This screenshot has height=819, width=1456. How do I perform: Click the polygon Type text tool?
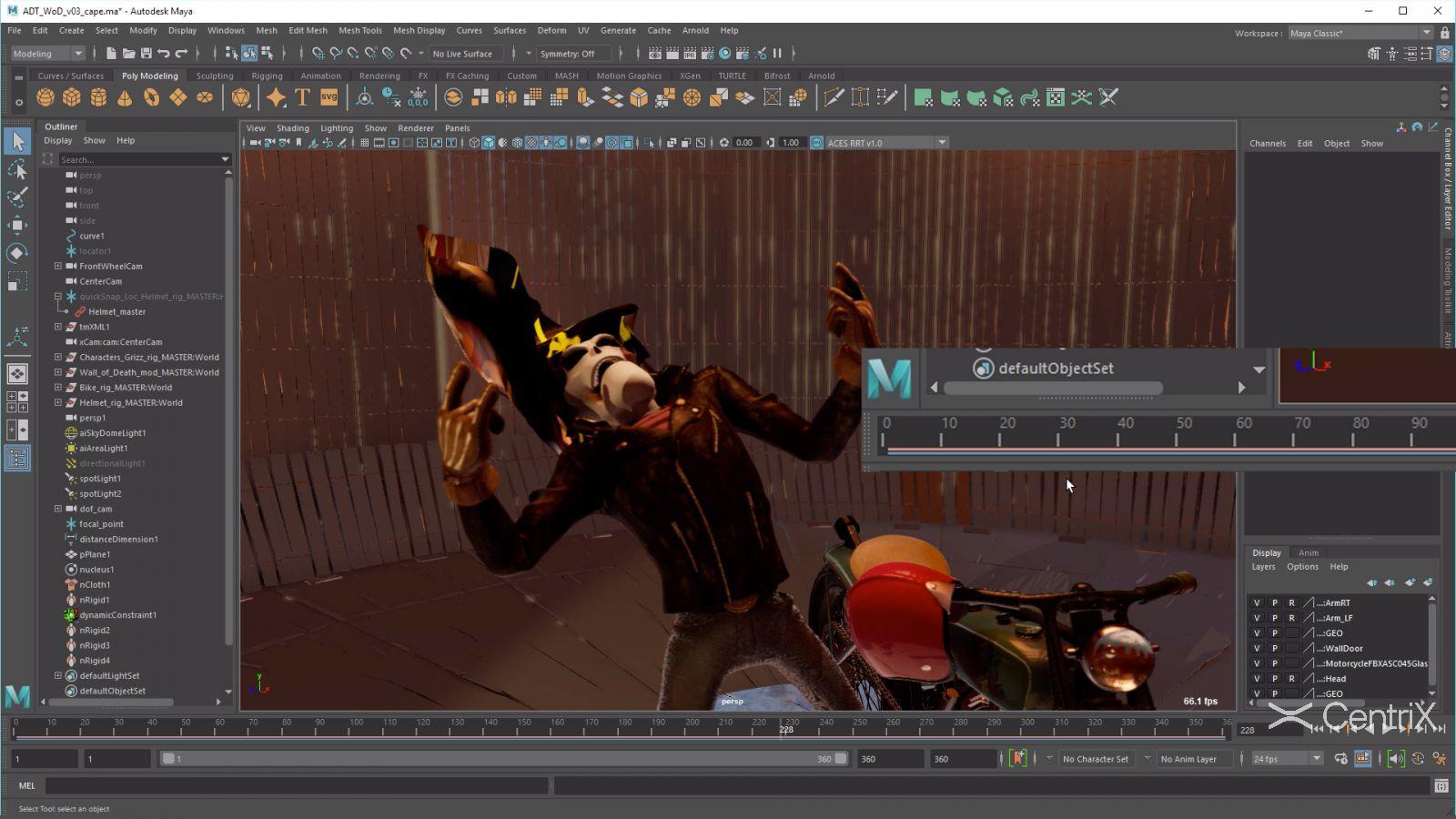click(302, 97)
